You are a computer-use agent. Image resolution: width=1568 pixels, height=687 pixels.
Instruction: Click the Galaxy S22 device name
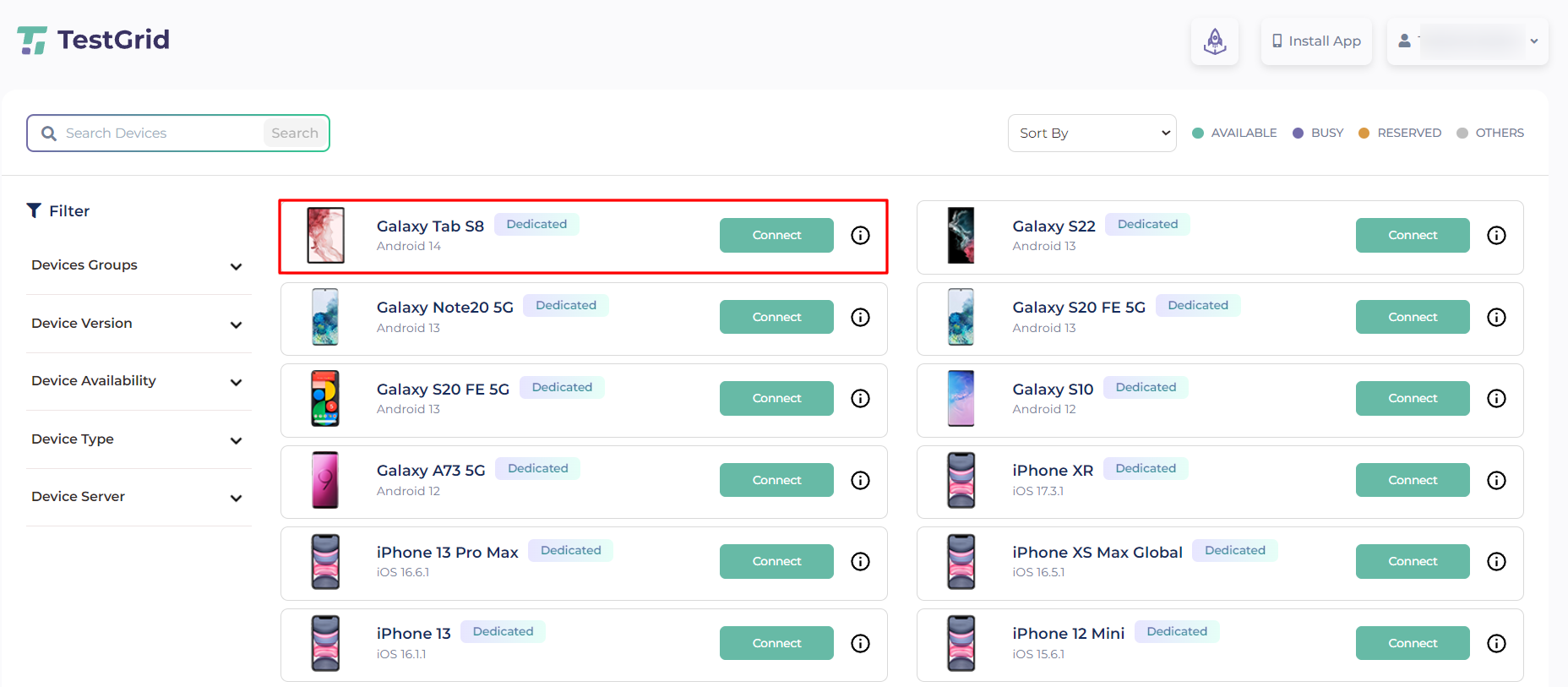pyautogui.click(x=1054, y=226)
